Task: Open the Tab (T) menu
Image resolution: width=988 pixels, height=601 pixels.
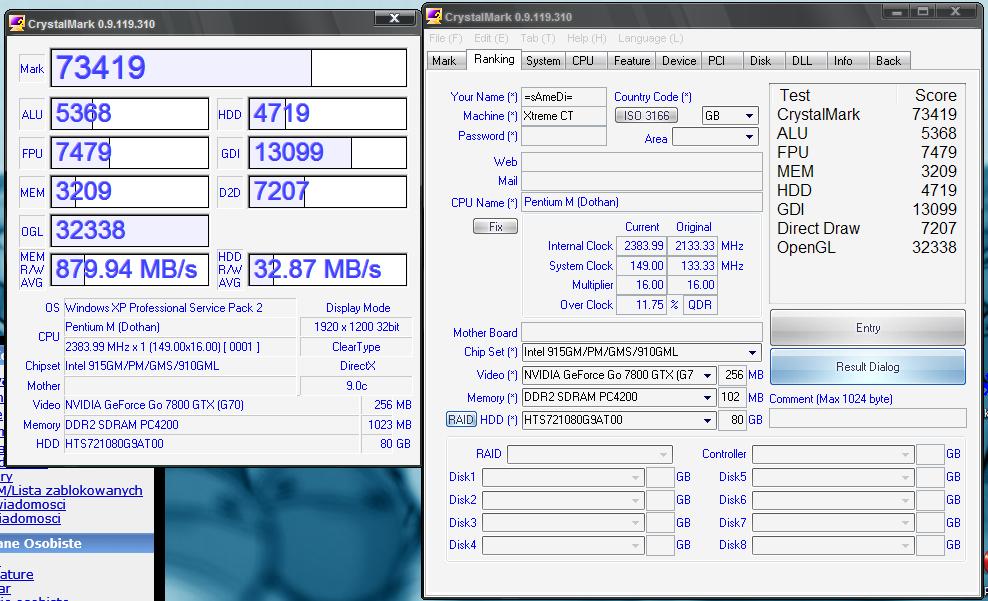Action: pos(537,38)
